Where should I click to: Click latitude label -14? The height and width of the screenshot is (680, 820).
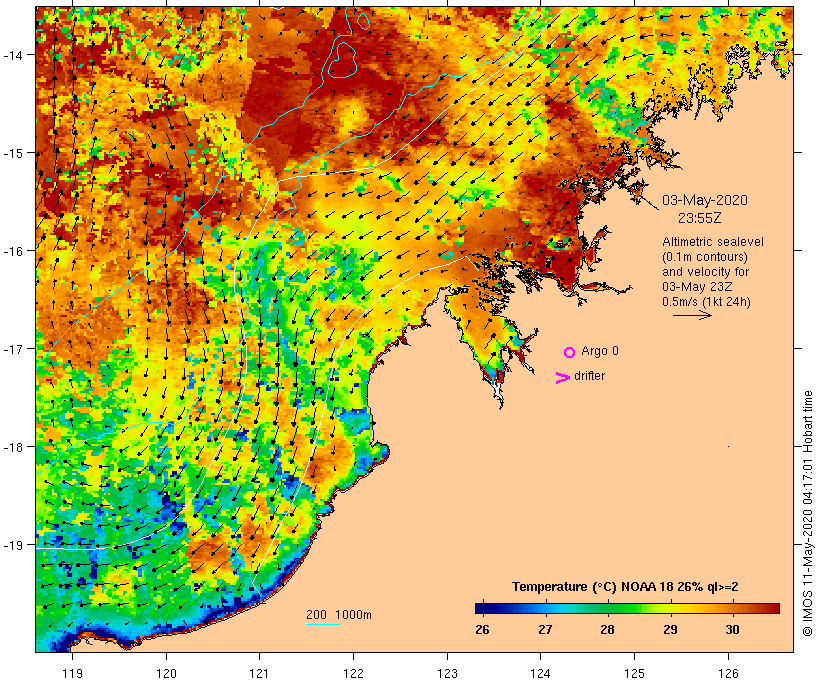click(x=12, y=55)
